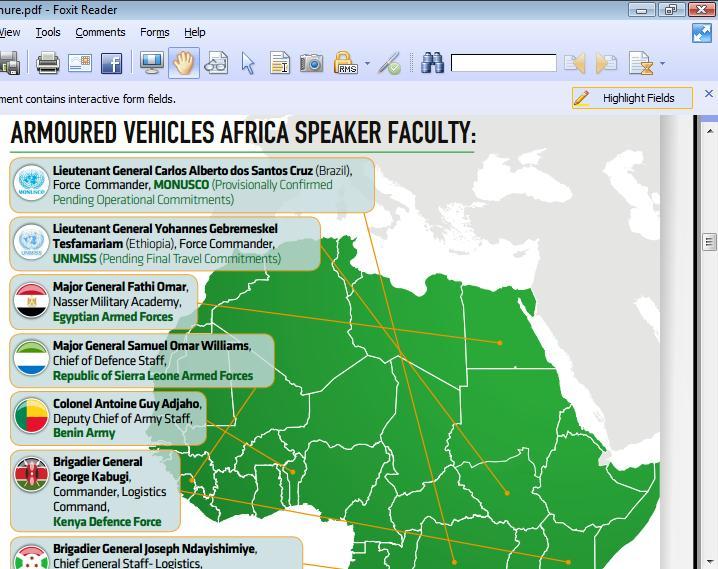Click the vertical scrollbar up arrow

[x=709, y=131]
